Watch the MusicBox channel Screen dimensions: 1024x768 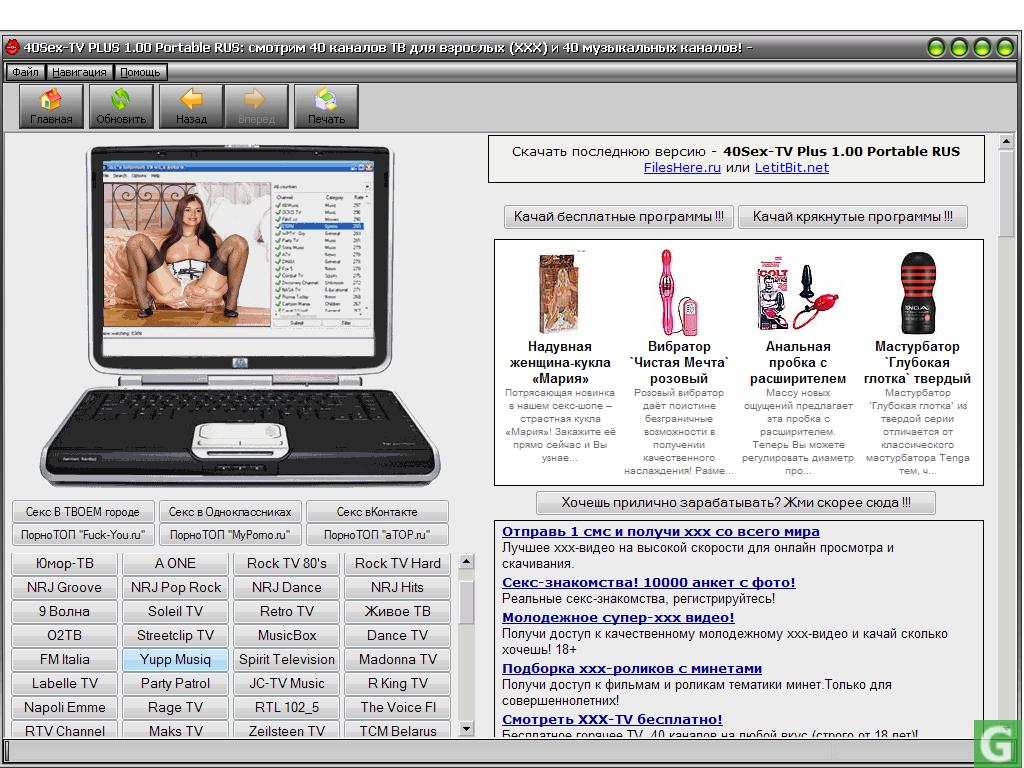[x=287, y=635]
